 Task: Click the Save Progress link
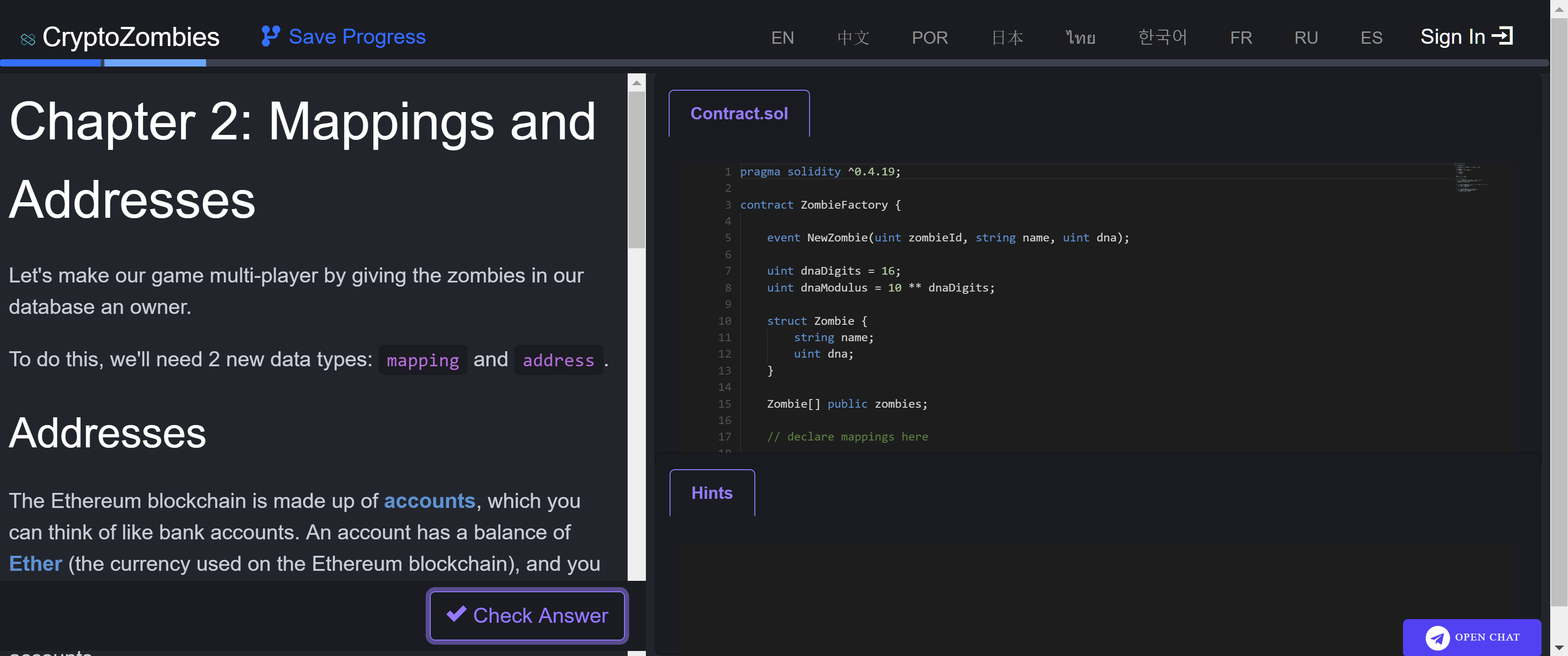click(x=357, y=36)
